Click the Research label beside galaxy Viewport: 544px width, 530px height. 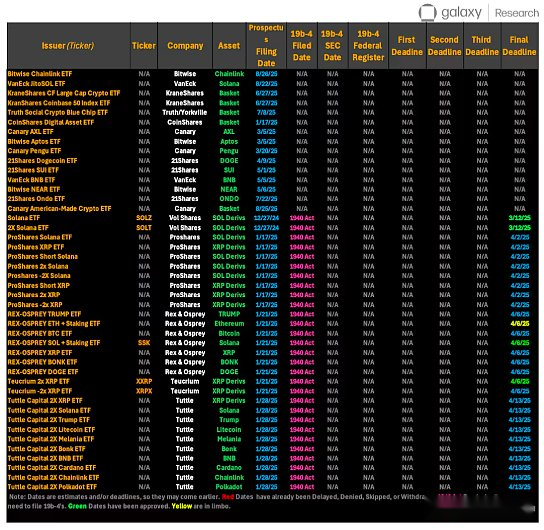517,13
